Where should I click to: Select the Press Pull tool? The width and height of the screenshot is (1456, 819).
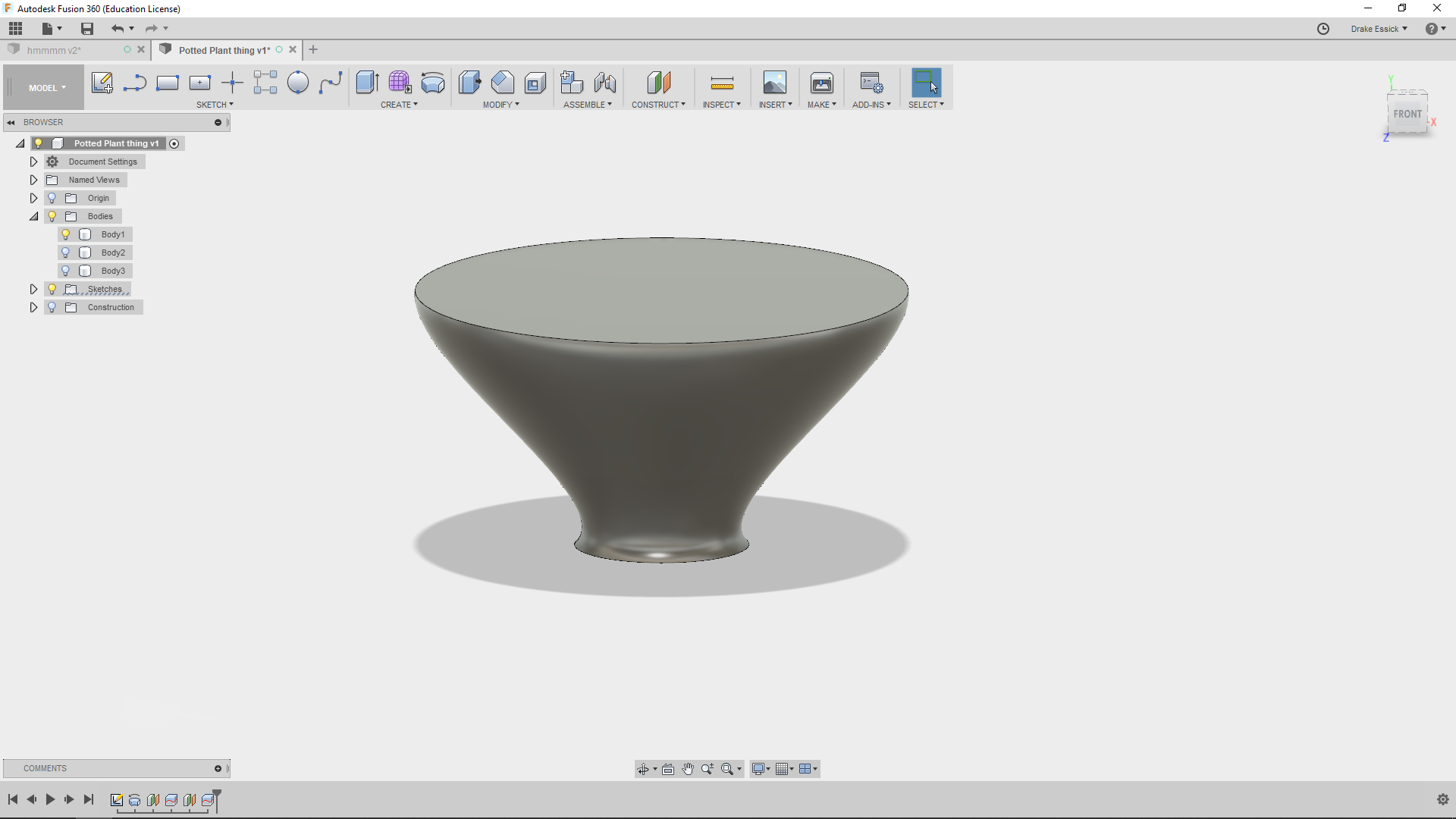click(x=469, y=83)
